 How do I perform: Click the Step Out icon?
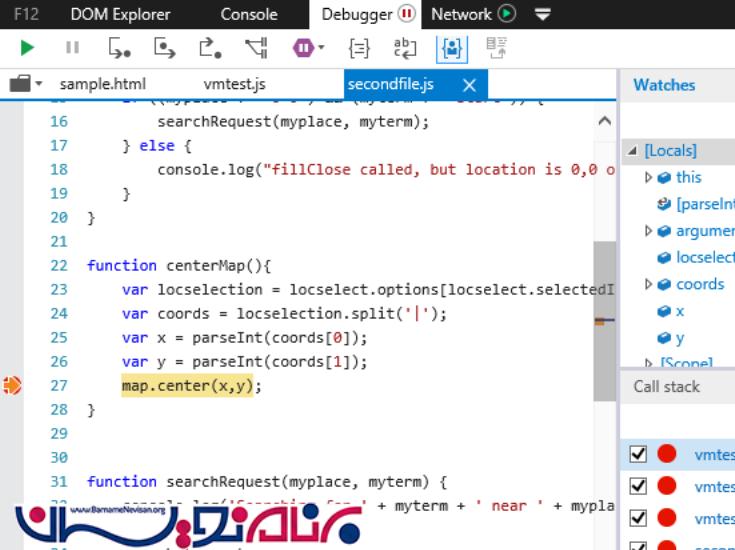tap(209, 47)
